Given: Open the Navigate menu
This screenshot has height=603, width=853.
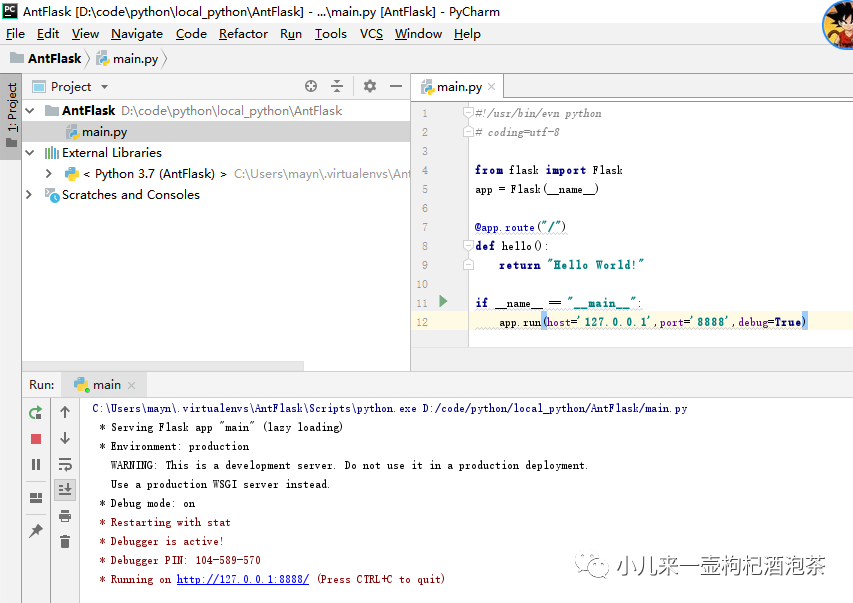Looking at the screenshot, I should coord(137,34).
